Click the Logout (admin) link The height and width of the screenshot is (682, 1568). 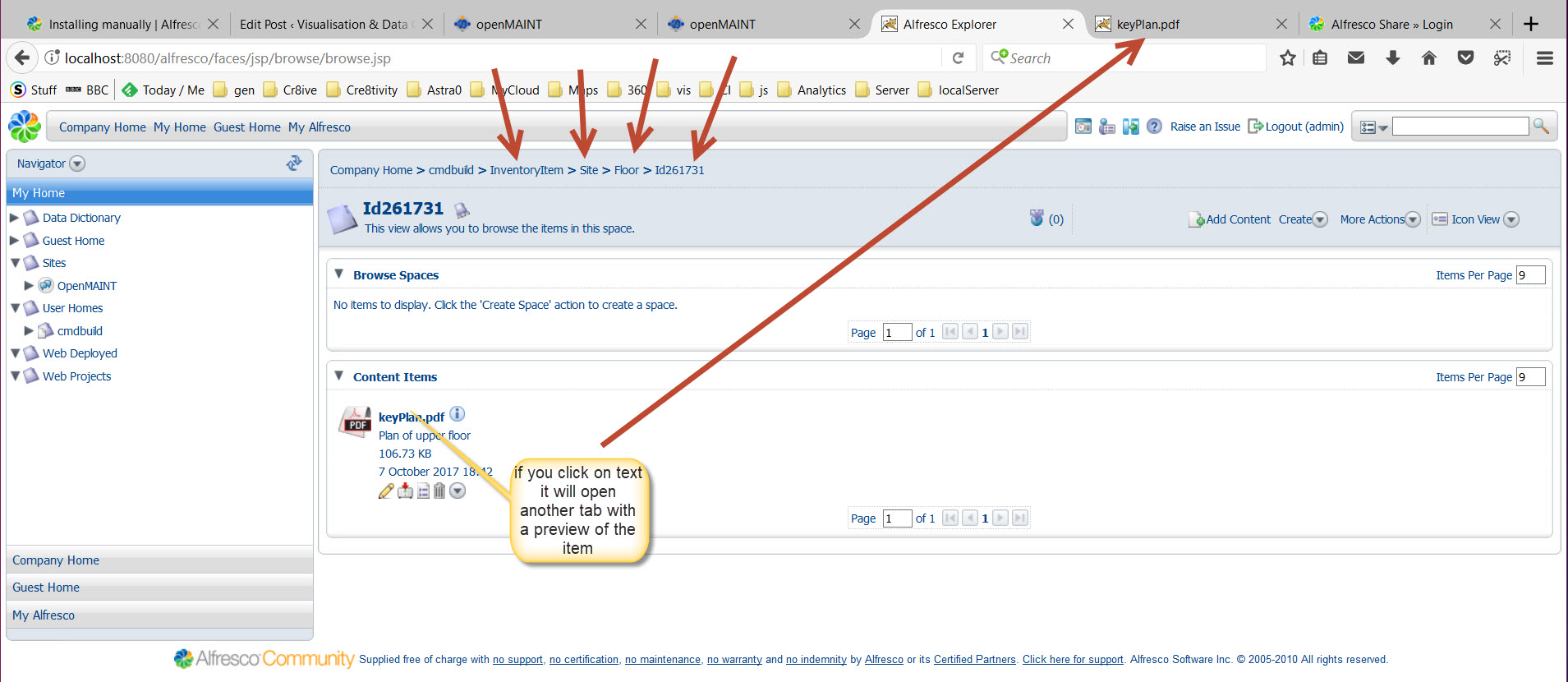pyautogui.click(x=1304, y=127)
